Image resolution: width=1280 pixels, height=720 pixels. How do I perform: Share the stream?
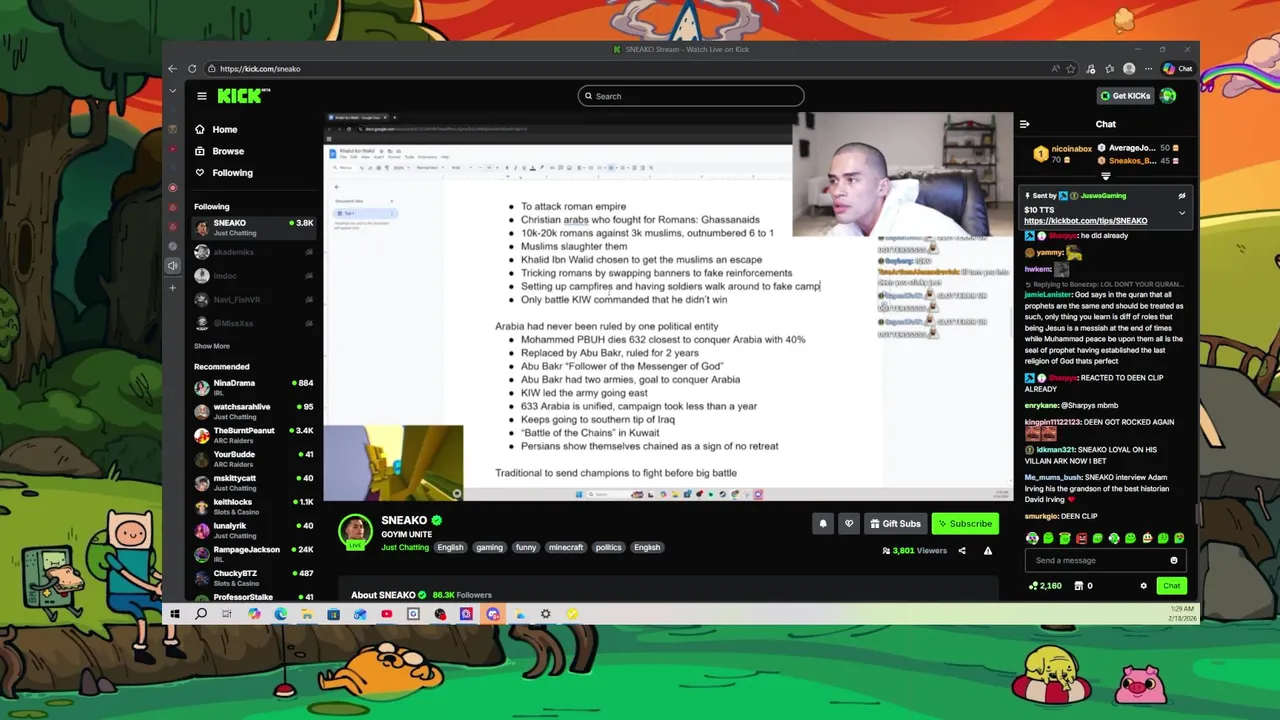click(x=962, y=551)
